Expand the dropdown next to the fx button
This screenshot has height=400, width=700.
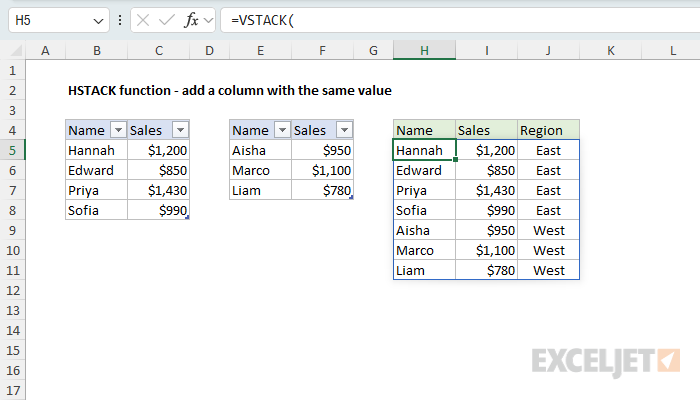pos(208,20)
